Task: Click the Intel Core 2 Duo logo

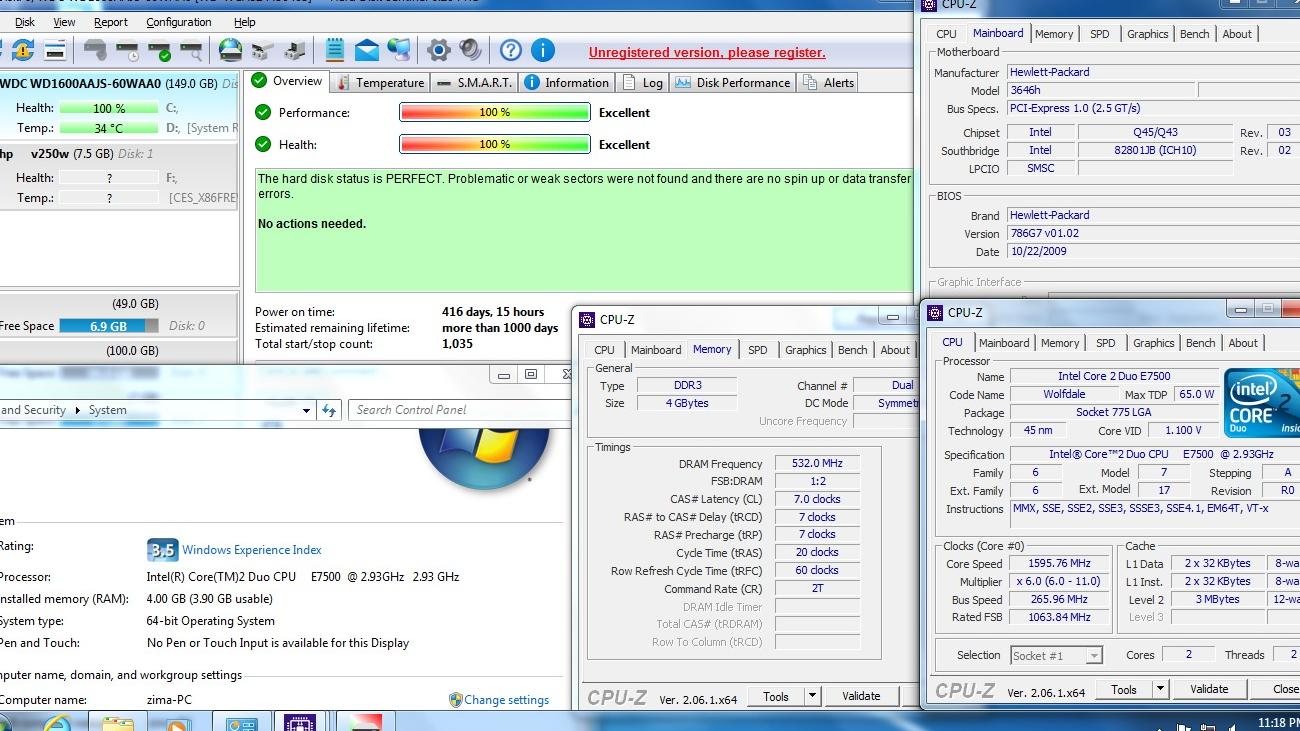Action: (x=1261, y=404)
